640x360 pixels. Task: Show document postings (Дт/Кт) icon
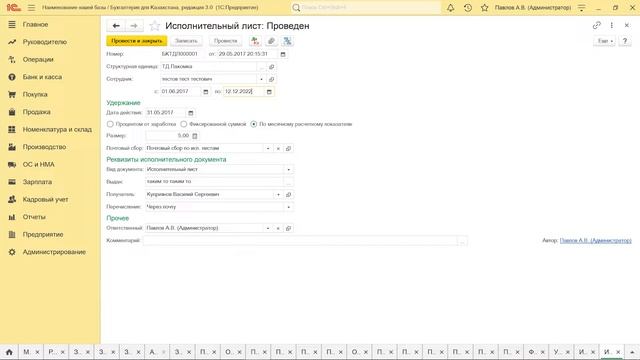[x=255, y=41]
